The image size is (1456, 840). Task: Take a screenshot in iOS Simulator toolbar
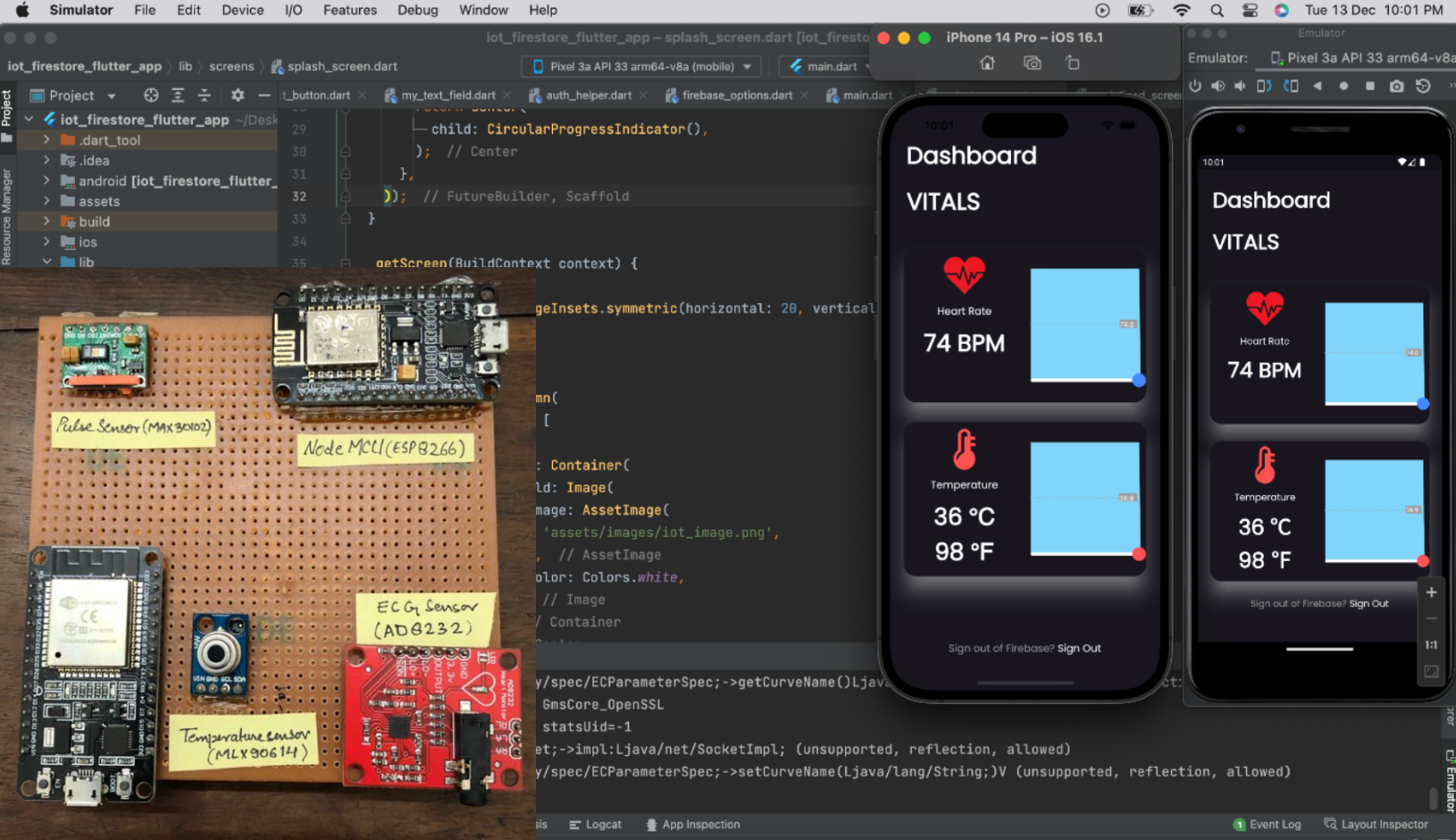click(1032, 63)
